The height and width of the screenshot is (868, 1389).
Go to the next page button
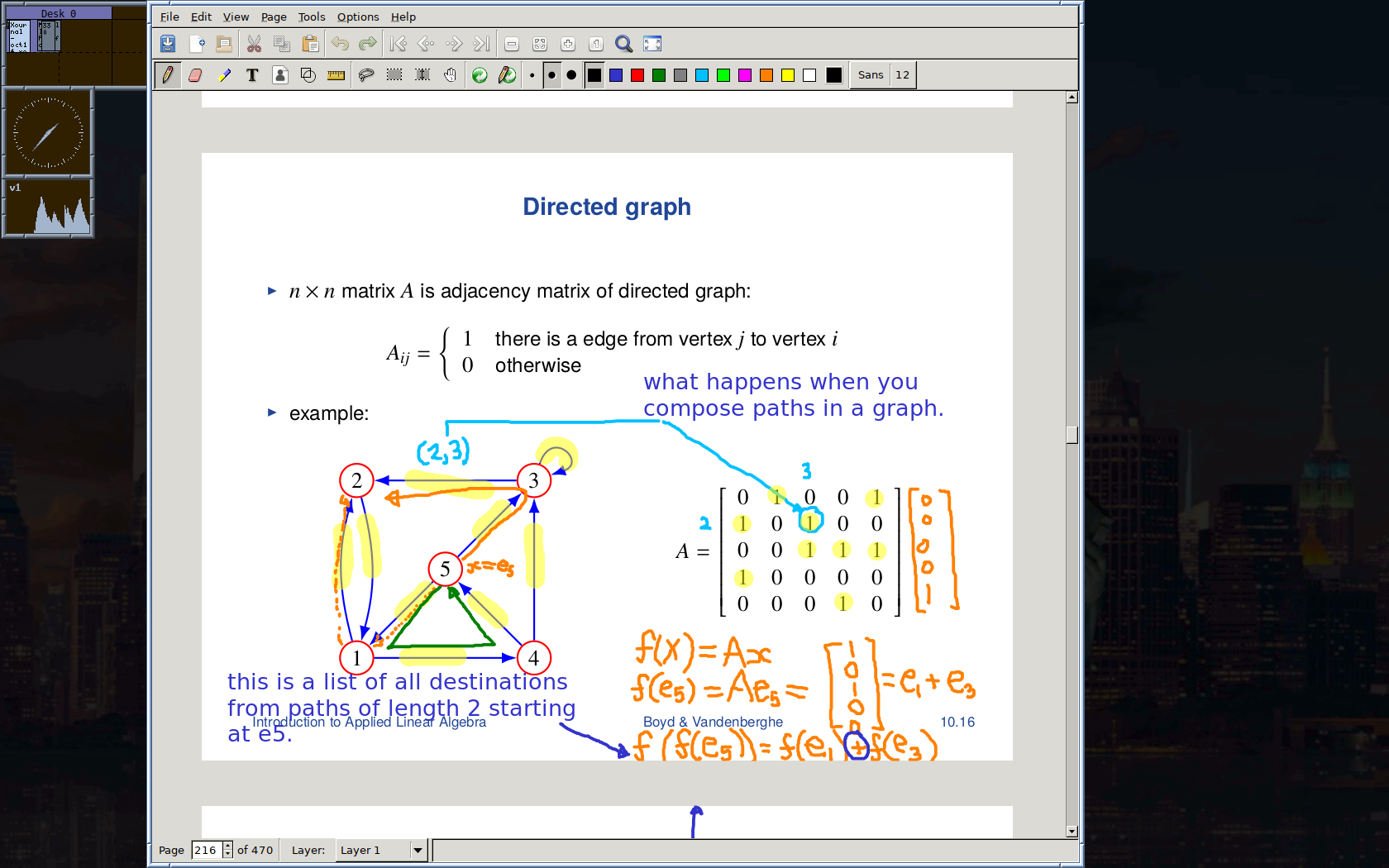(x=454, y=44)
